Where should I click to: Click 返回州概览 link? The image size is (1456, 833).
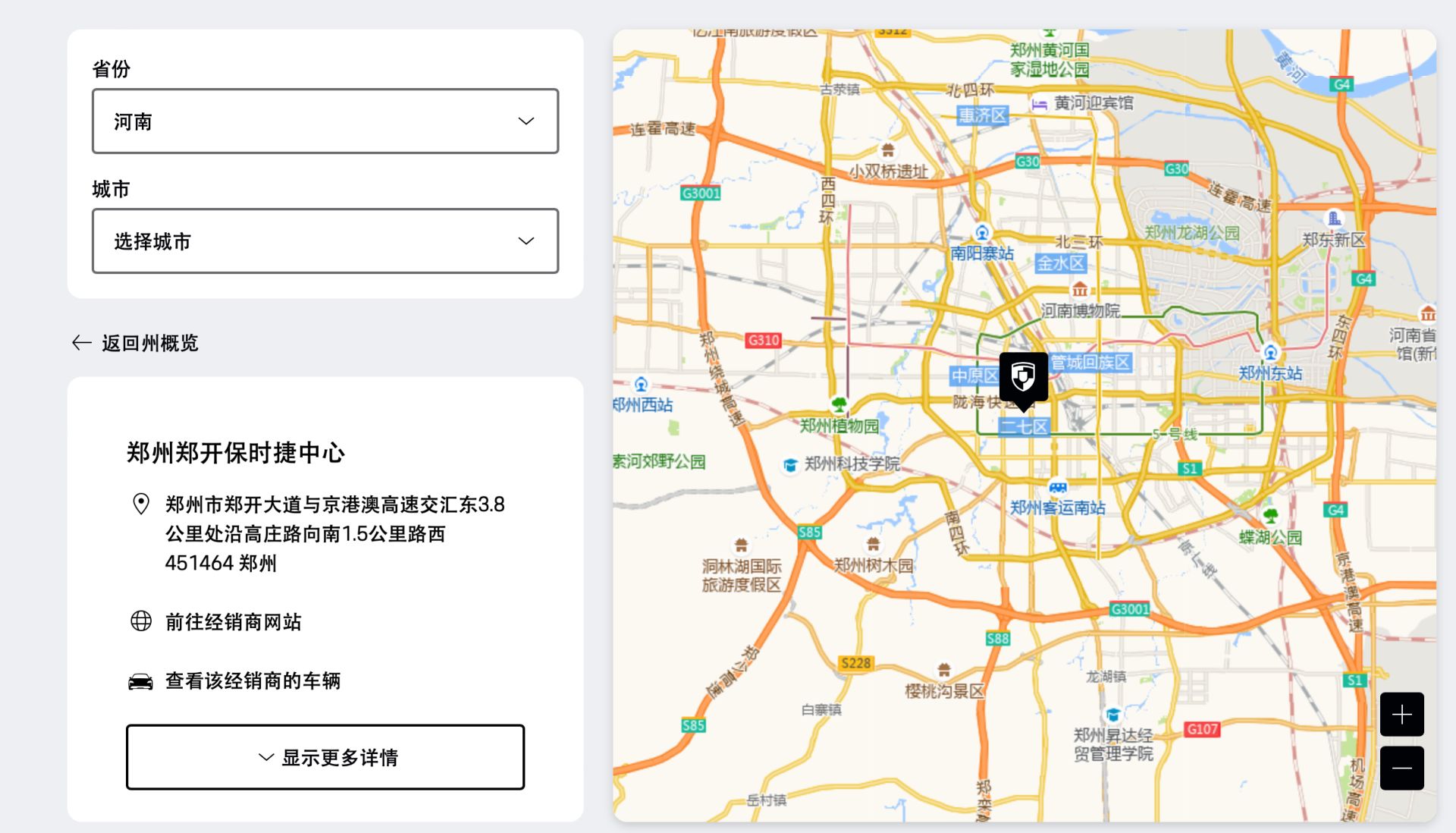click(150, 344)
